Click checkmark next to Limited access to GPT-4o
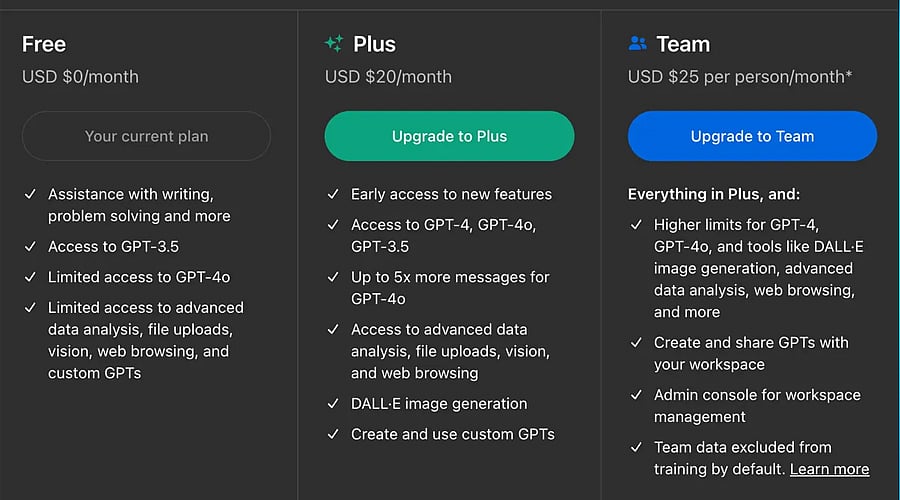 [30, 277]
